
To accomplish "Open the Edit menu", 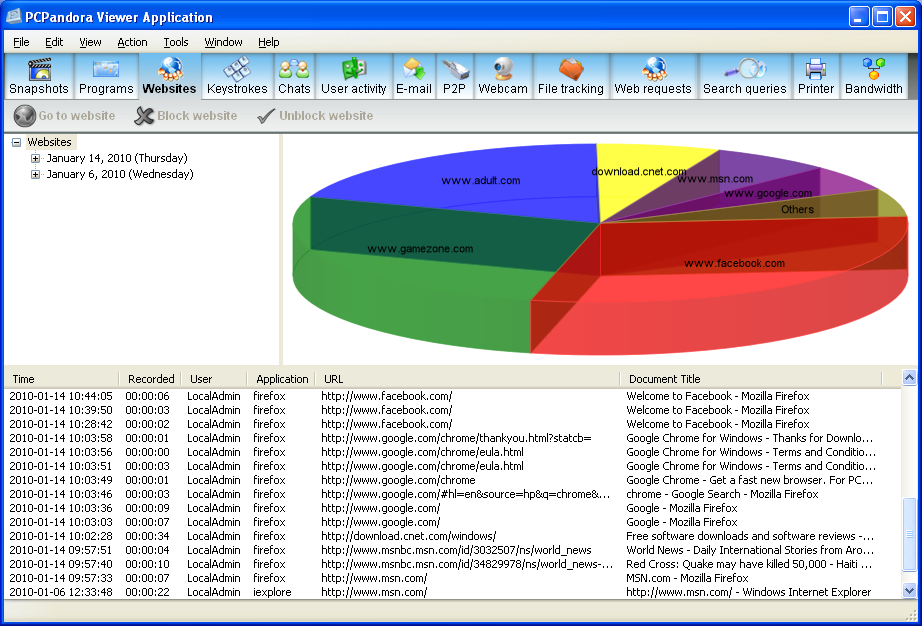I will [54, 42].
